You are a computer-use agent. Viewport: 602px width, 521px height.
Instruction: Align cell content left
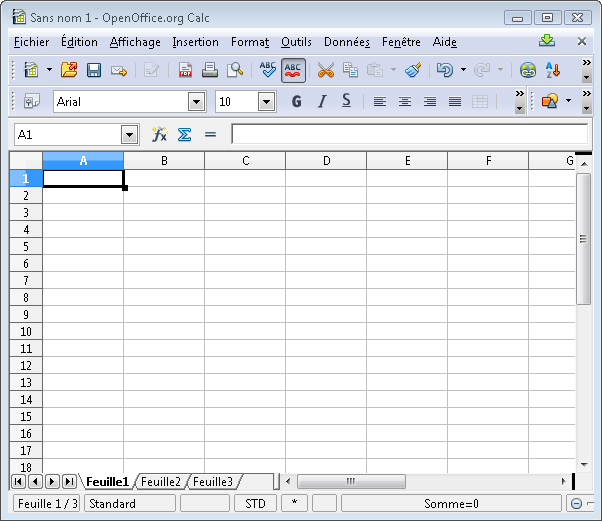[x=380, y=101]
